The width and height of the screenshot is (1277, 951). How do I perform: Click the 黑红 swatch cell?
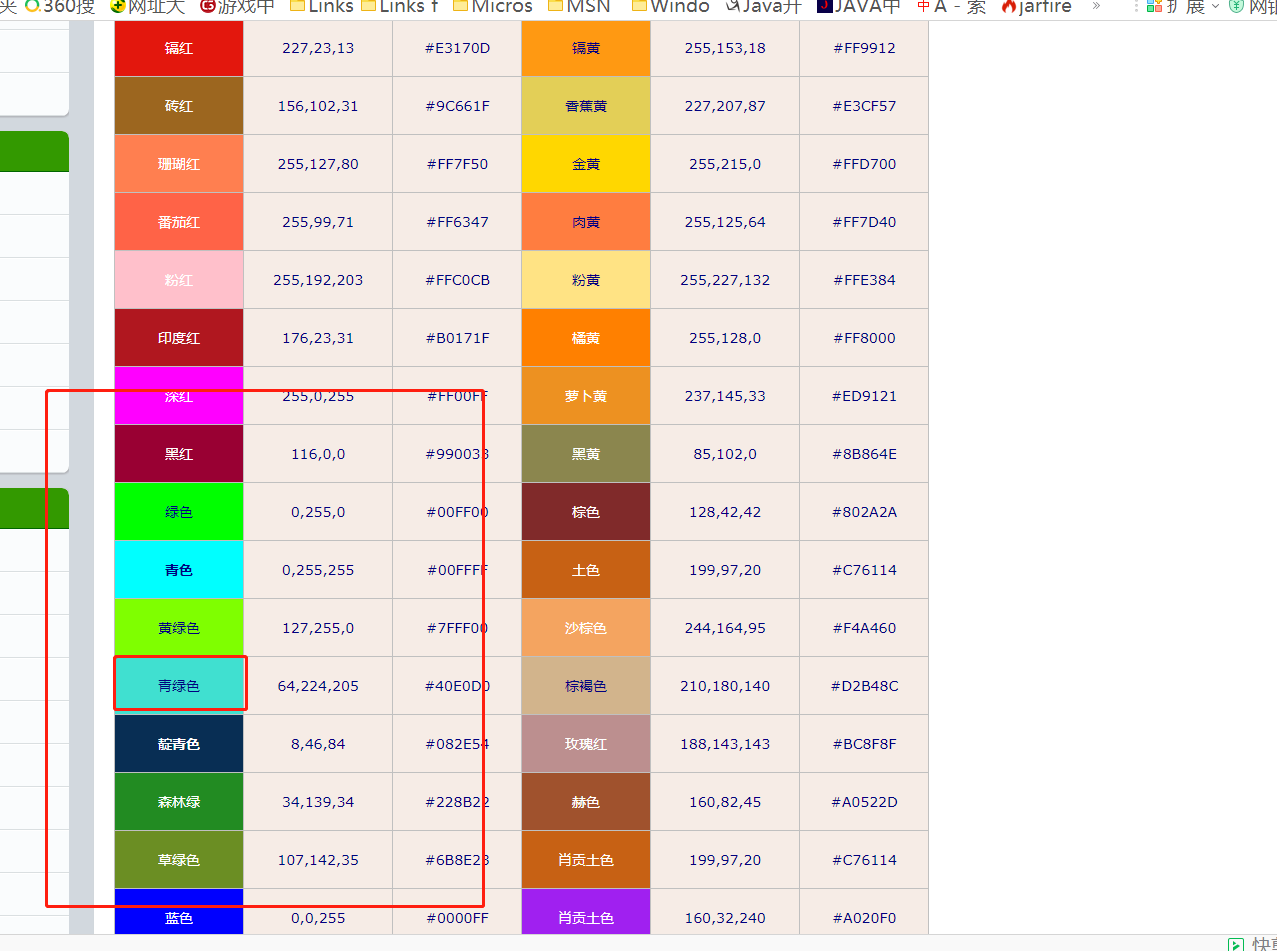coord(179,454)
